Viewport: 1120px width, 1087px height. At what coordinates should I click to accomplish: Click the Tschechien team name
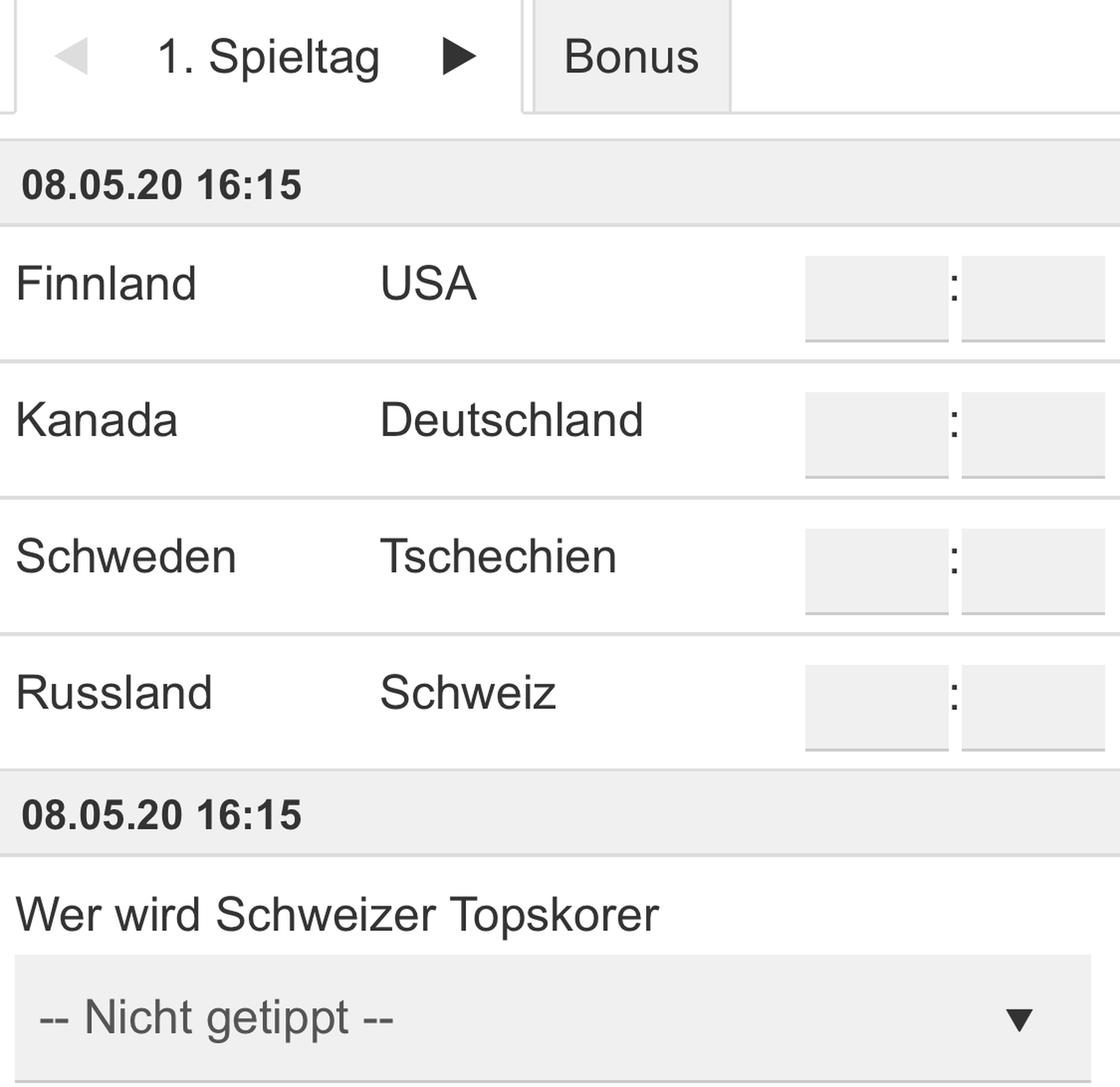click(498, 556)
